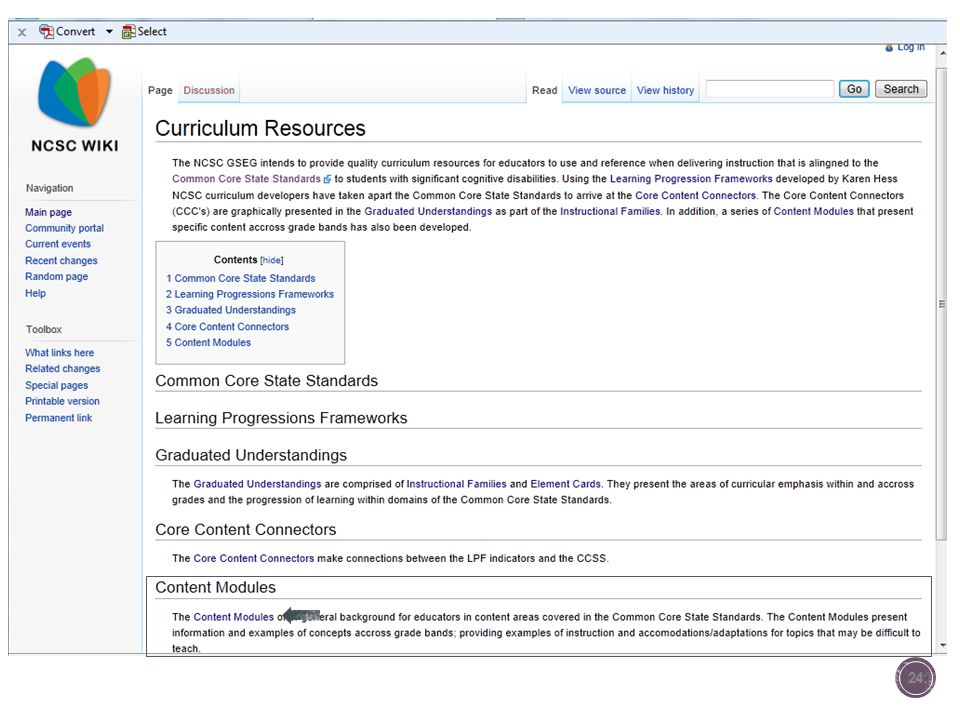Hide the Contents box via [hide]
The width and height of the screenshot is (960, 720).
click(x=272, y=260)
